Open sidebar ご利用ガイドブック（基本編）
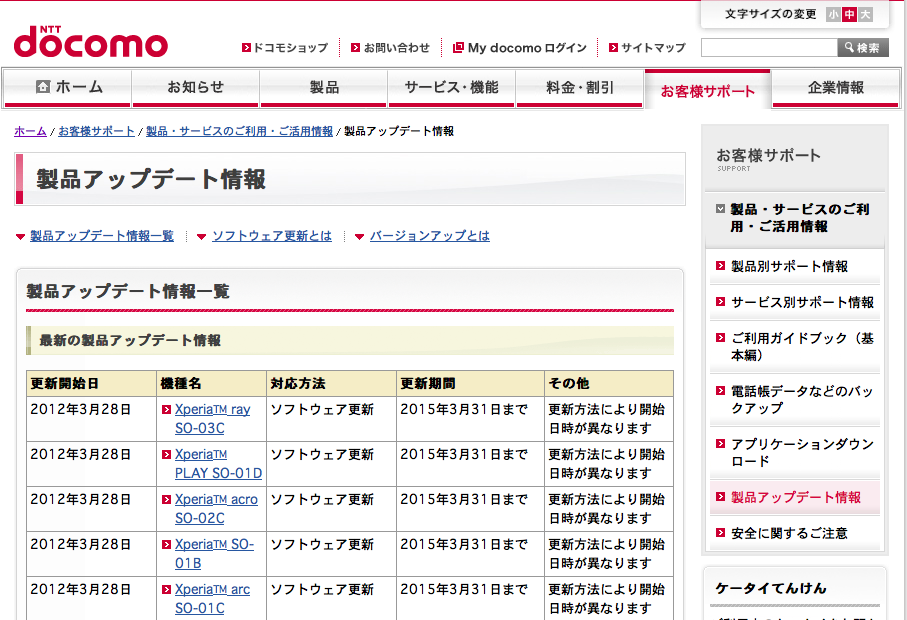 tap(802, 346)
